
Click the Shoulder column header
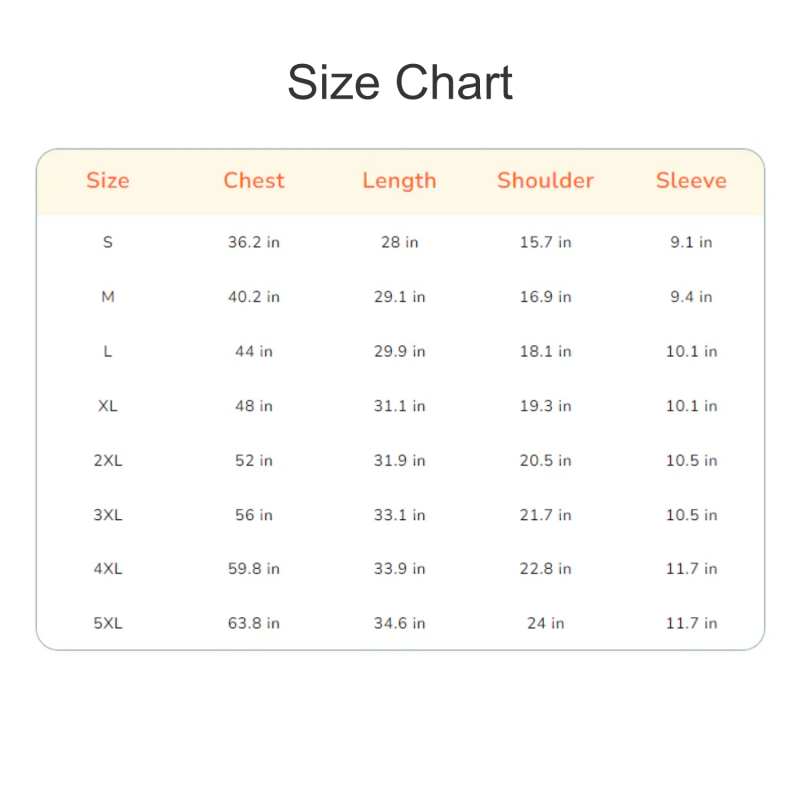(x=545, y=181)
